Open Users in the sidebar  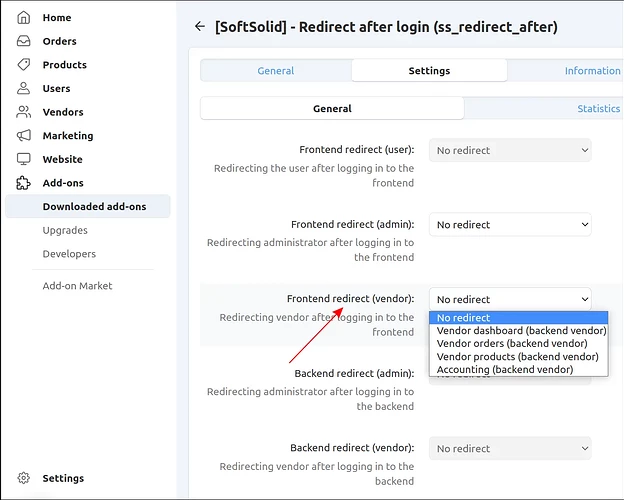56,88
